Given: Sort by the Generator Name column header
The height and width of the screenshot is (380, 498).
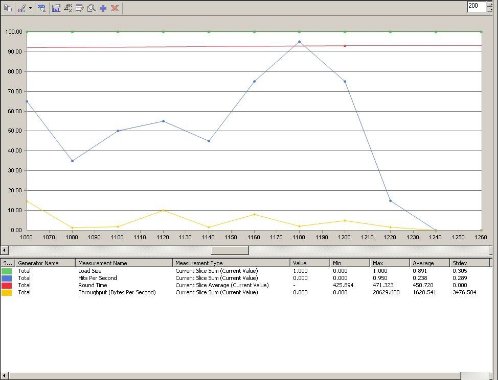Looking at the screenshot, I should pos(45,263).
